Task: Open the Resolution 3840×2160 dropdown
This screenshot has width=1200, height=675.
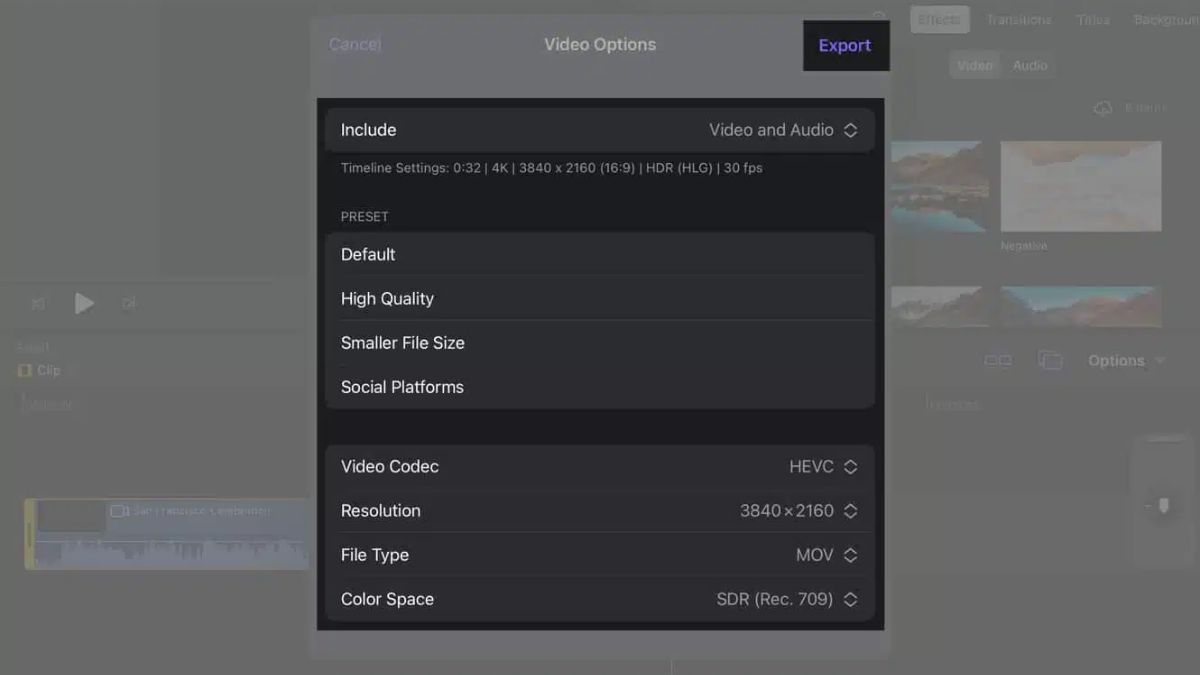Action: (600, 510)
